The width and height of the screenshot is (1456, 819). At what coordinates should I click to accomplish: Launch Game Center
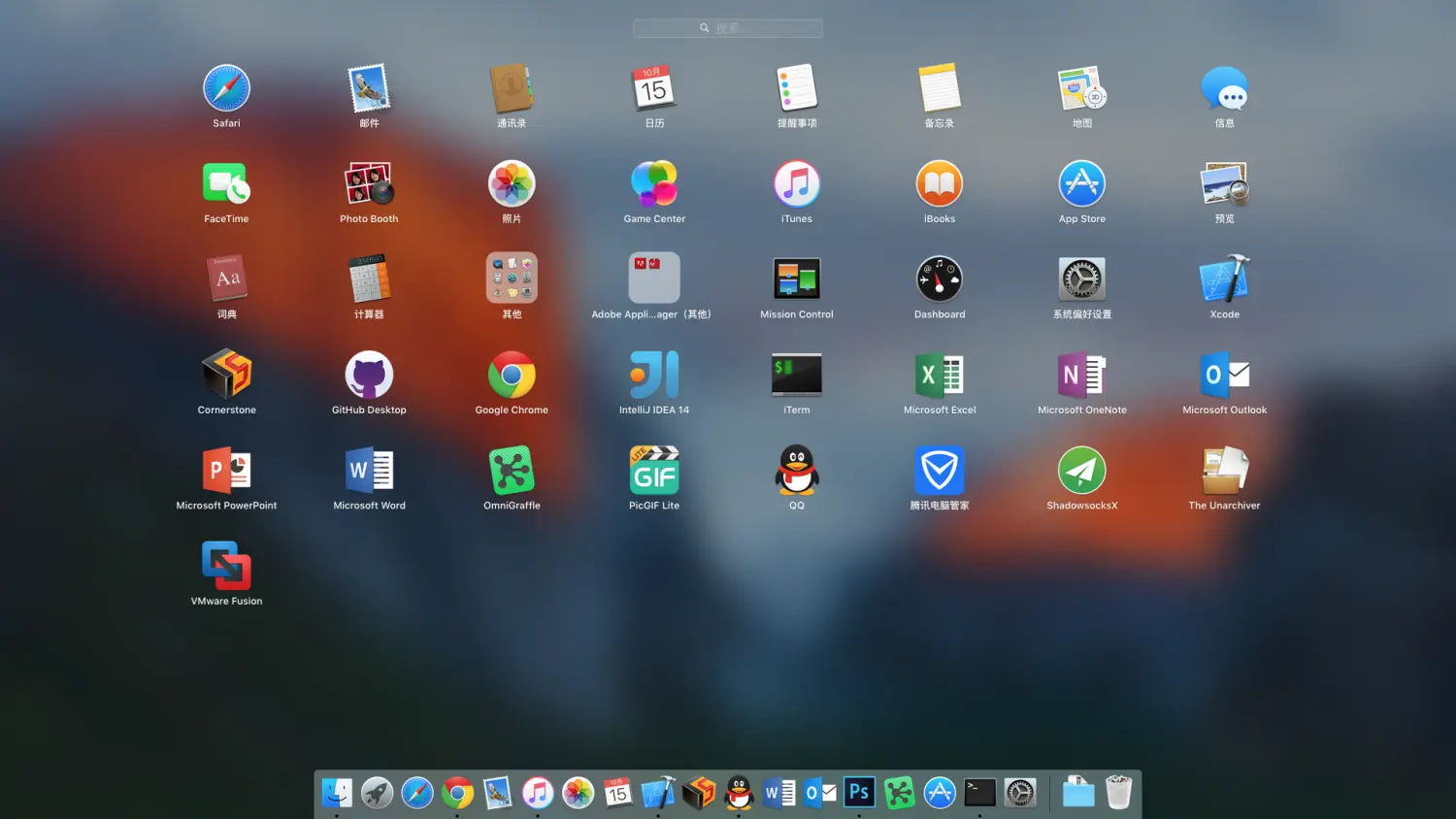click(x=654, y=183)
